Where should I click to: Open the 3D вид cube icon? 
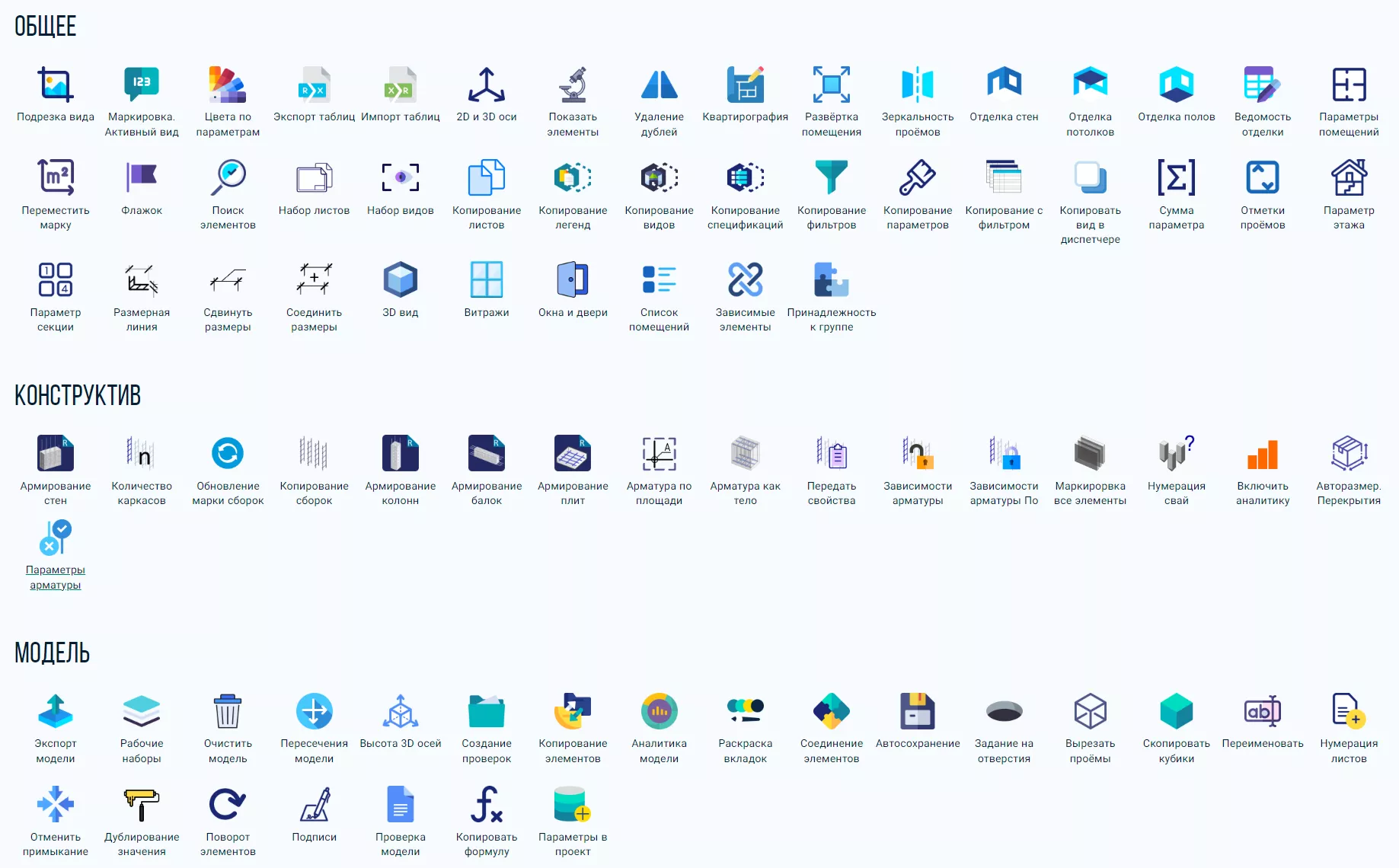[x=401, y=279]
